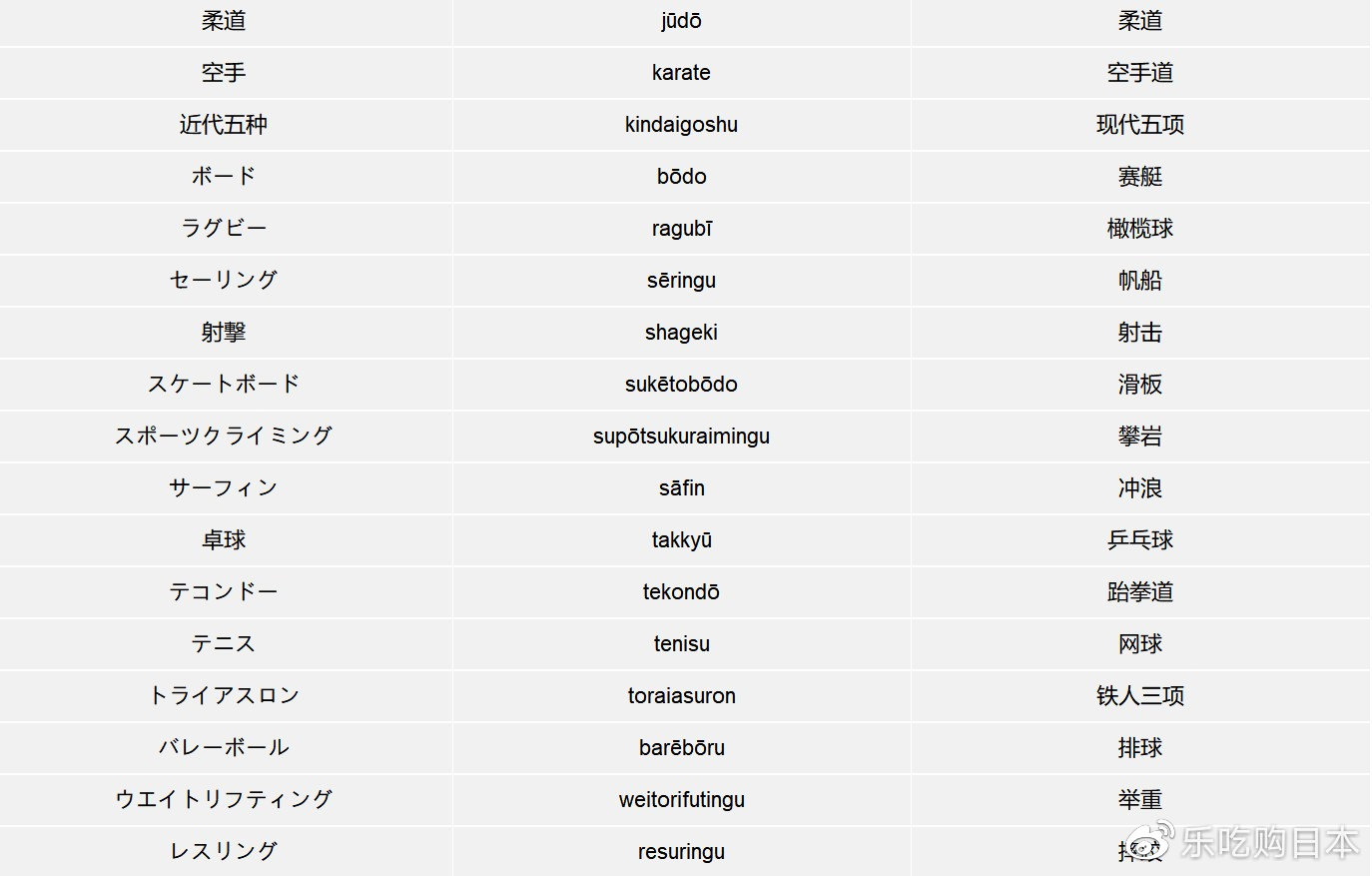Select the 射撃 kanji cell
The height and width of the screenshot is (876, 1372).
[224, 333]
